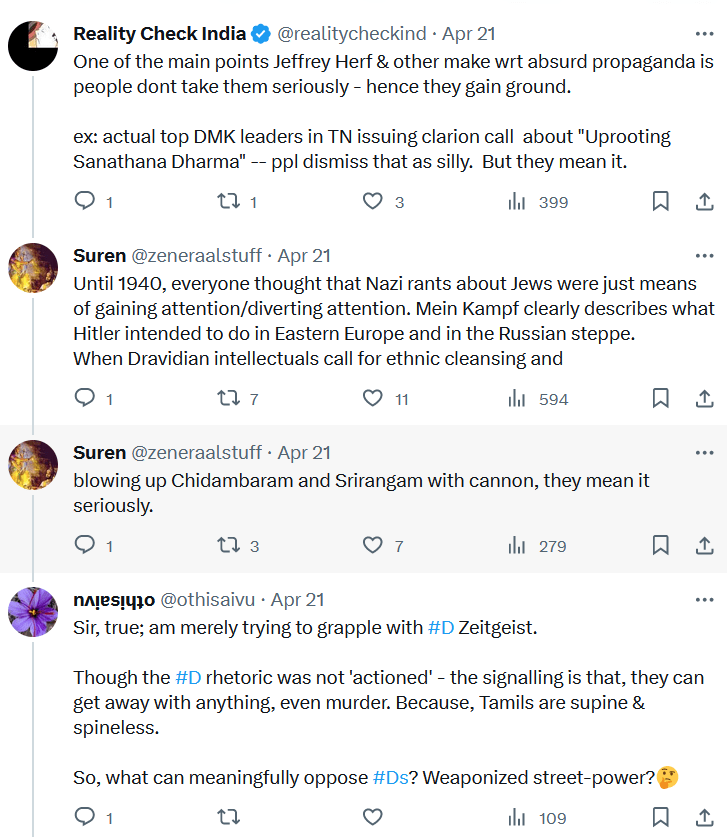Open more options on othisaivu's tweet
Viewport: 727px width, 837px height.
703,599
